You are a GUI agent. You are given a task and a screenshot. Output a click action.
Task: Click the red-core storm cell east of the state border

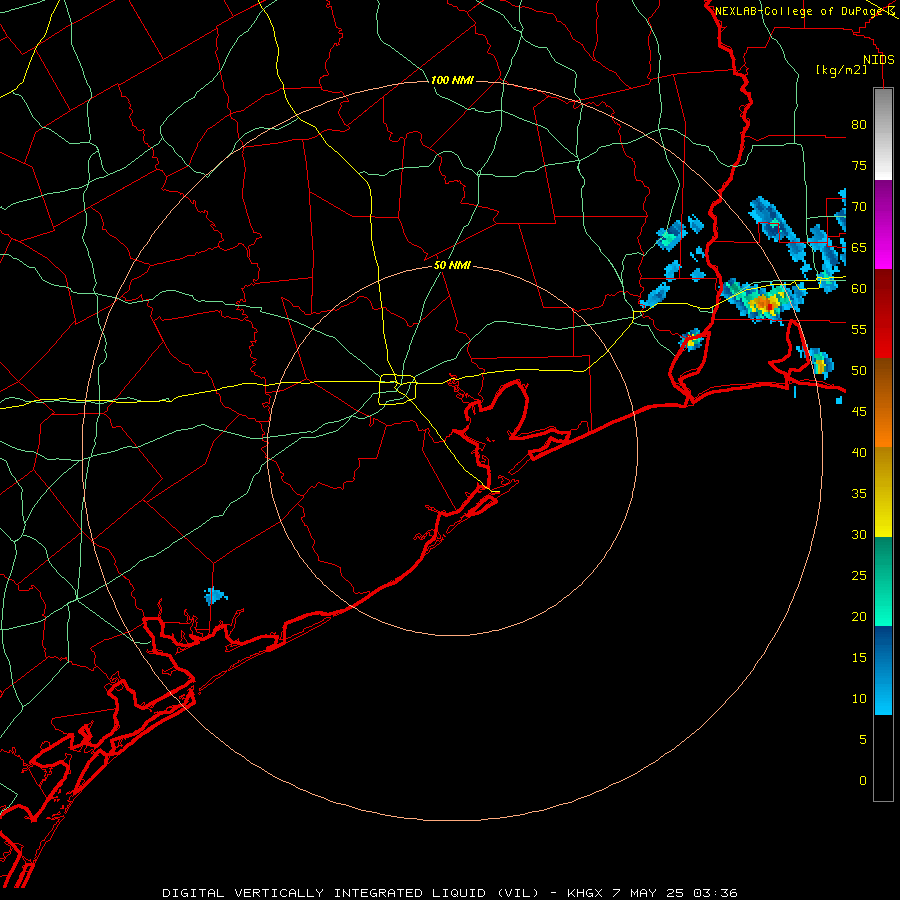click(764, 300)
